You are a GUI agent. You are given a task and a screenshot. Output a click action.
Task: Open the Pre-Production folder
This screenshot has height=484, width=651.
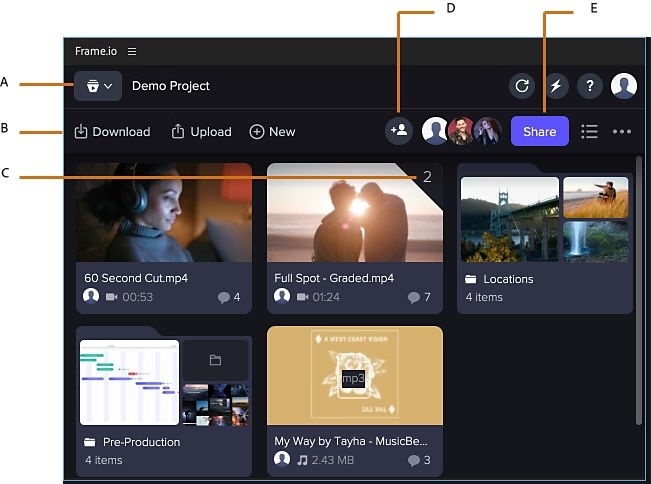point(164,401)
